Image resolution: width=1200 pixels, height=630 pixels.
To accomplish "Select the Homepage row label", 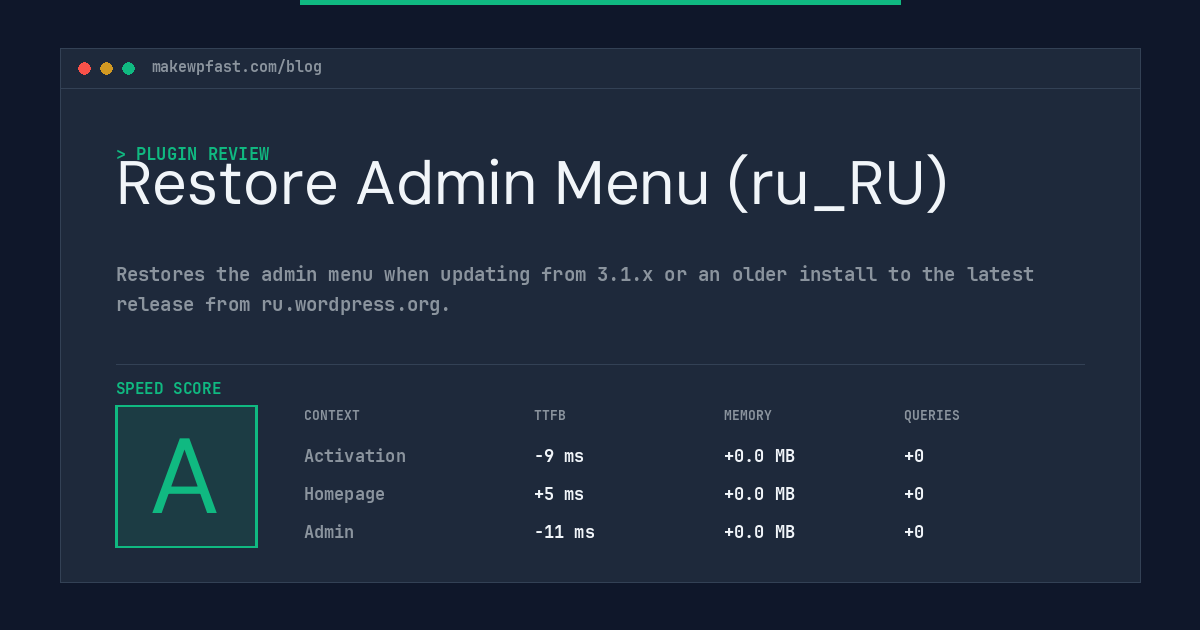I will pyautogui.click(x=344, y=494).
